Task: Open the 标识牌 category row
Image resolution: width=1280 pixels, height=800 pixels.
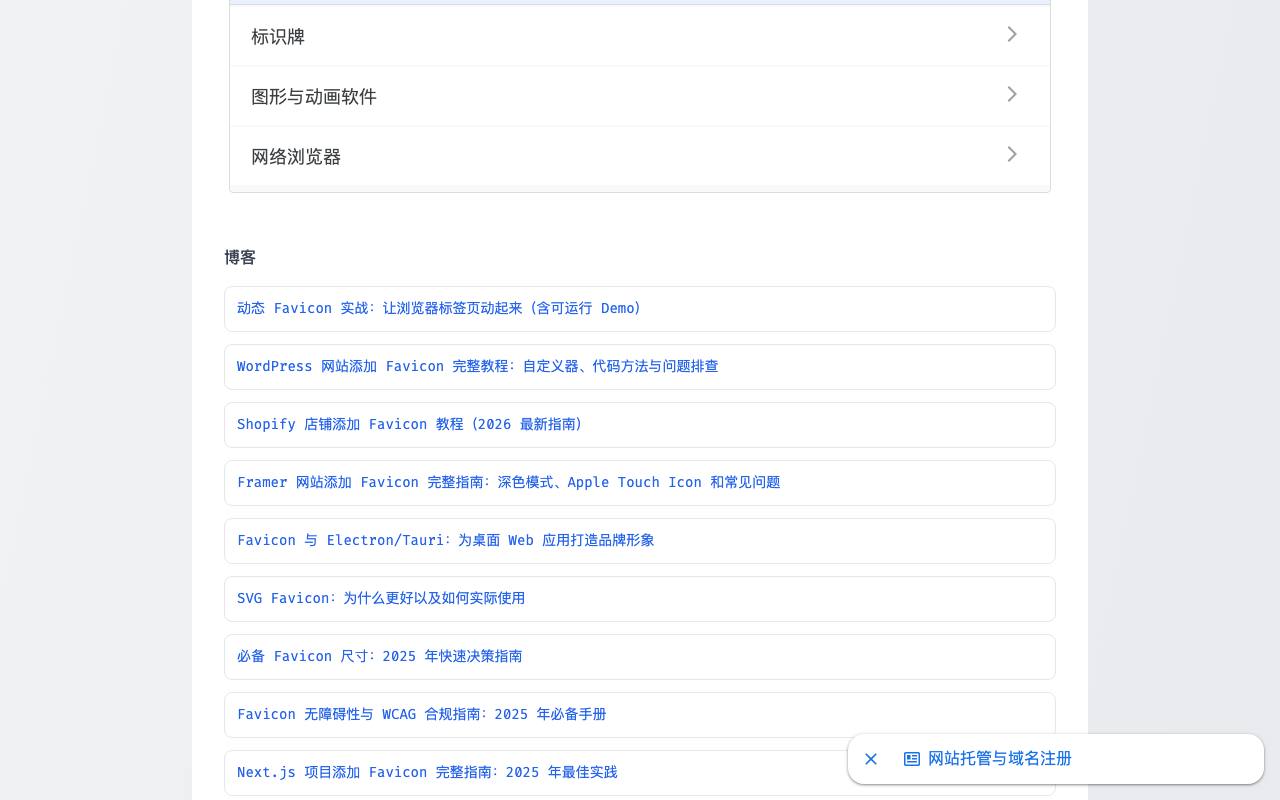Action: (640, 36)
